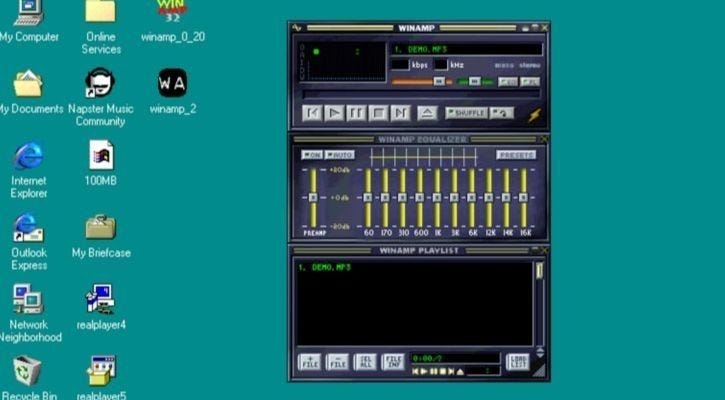Click the 12K equalizer band slider

coord(489,197)
